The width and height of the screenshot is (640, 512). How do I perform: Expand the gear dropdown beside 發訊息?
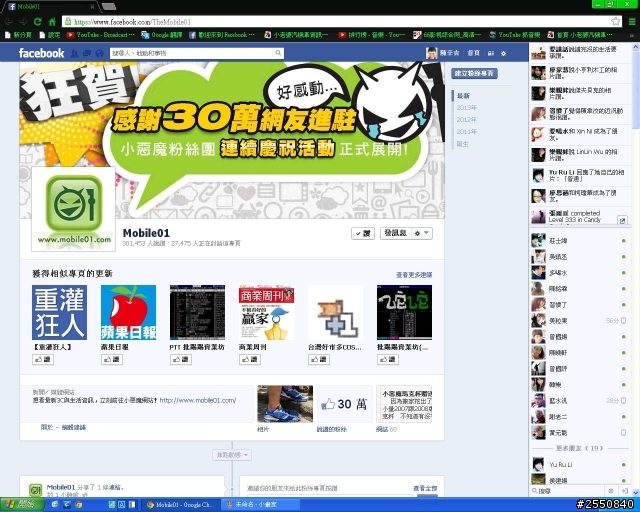422,233
